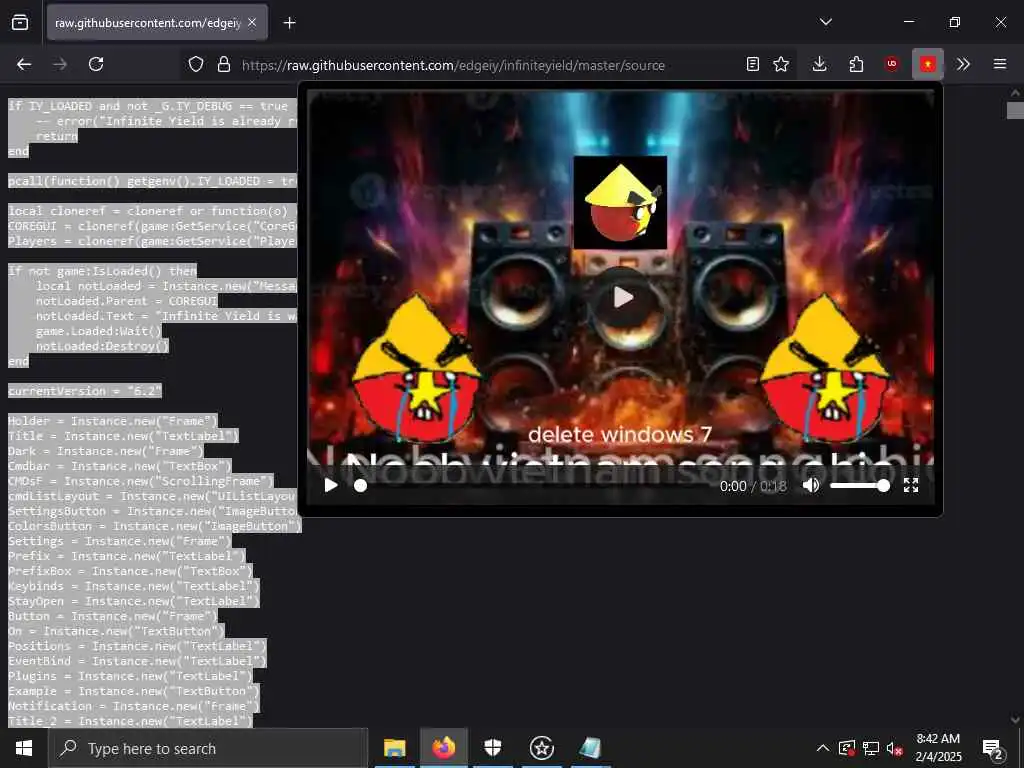The height and width of the screenshot is (768, 1024).
Task: Open a new tab
Action: tap(289, 23)
